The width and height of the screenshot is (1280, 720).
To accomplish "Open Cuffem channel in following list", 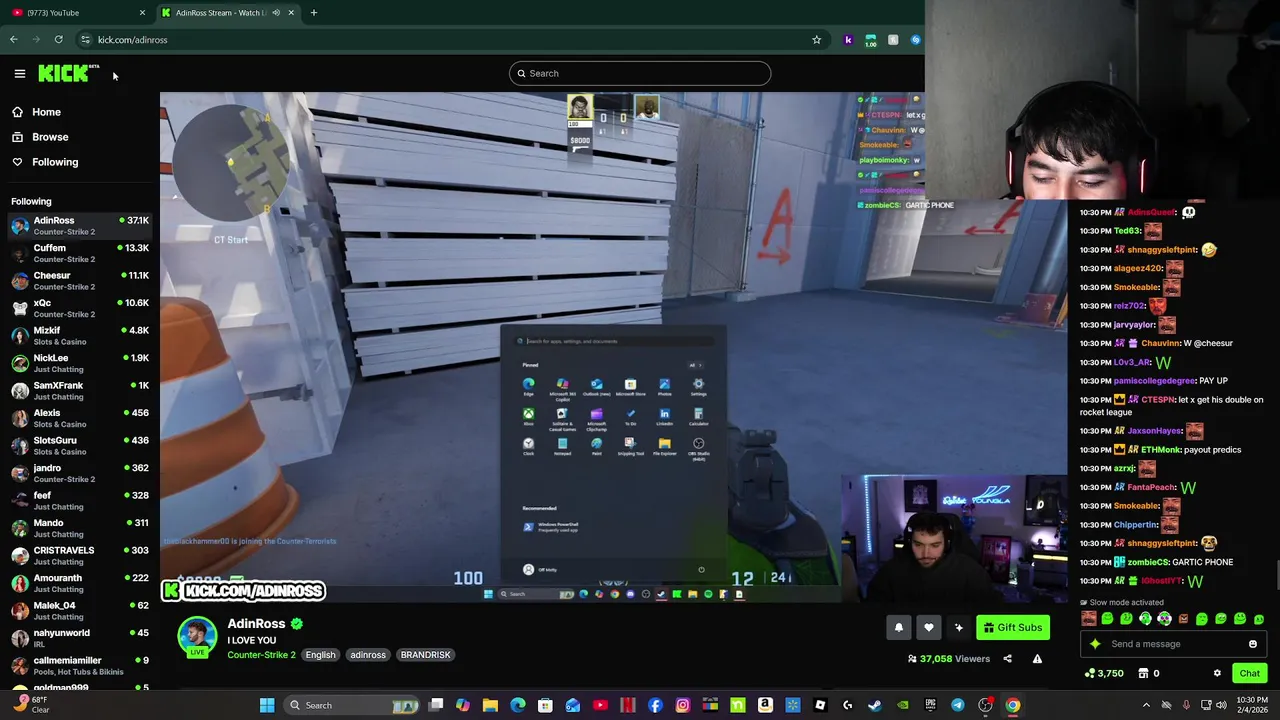I will 80,254.
